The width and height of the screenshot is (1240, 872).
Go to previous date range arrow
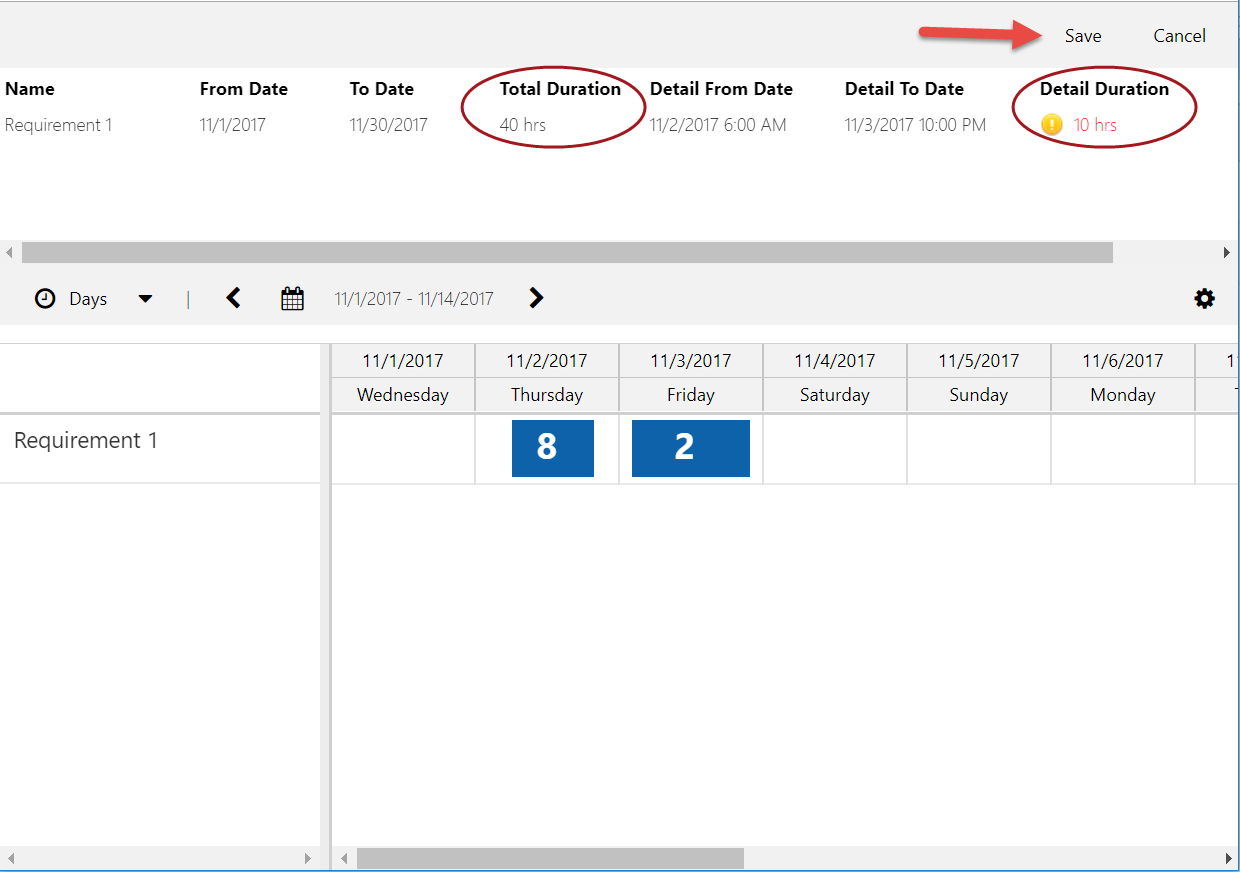(234, 298)
